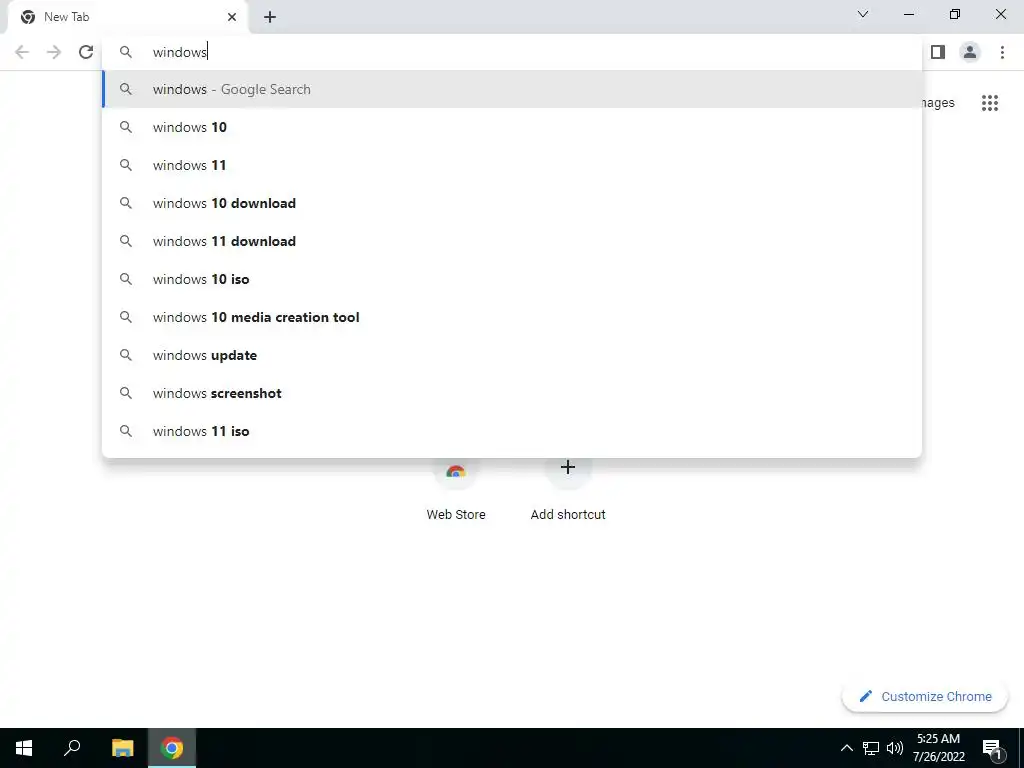The width and height of the screenshot is (1024, 768).
Task: Open the partially visible Images link
Action: pos(938,103)
